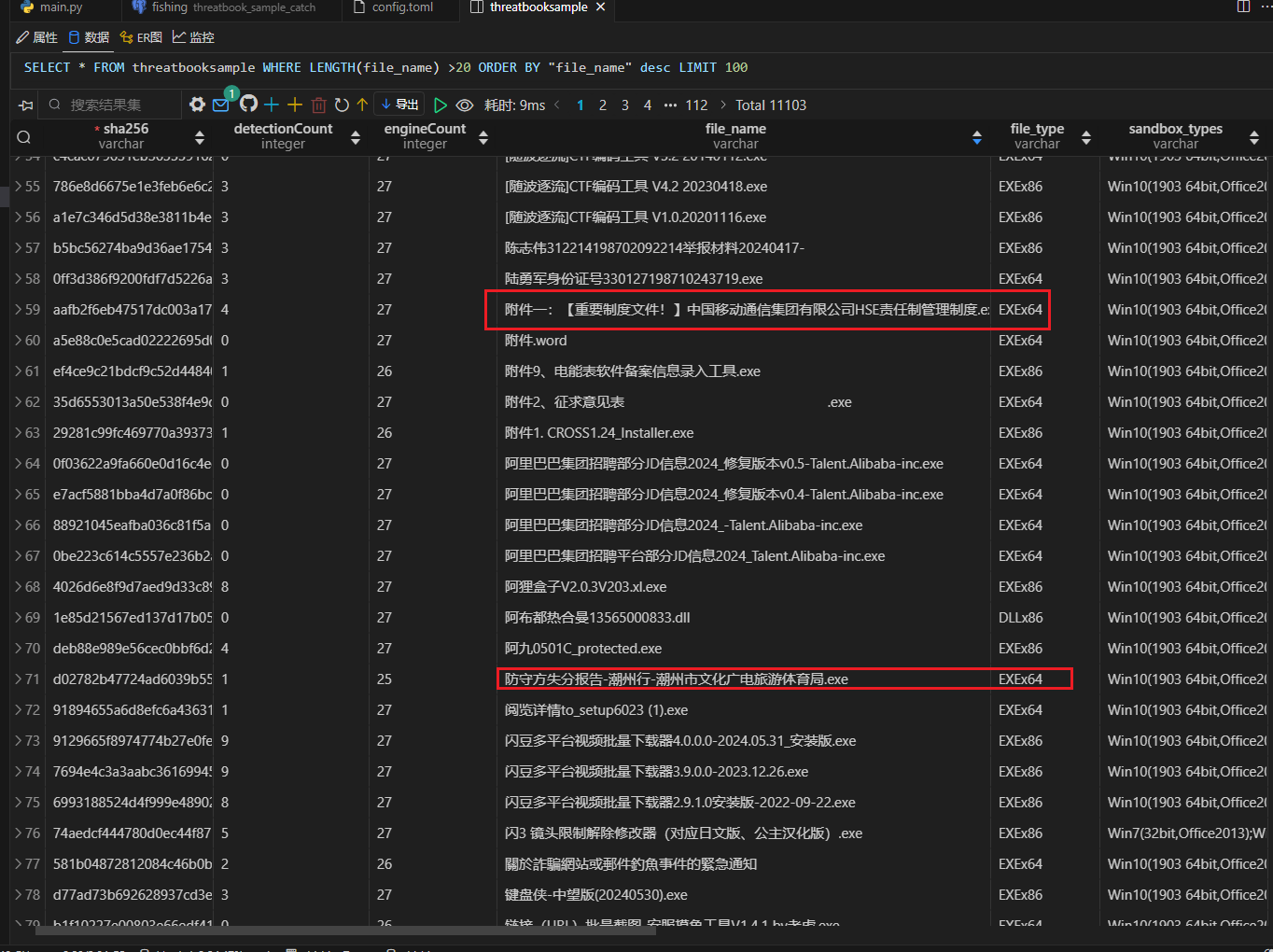Expand row 64 with its chevron

point(18,464)
